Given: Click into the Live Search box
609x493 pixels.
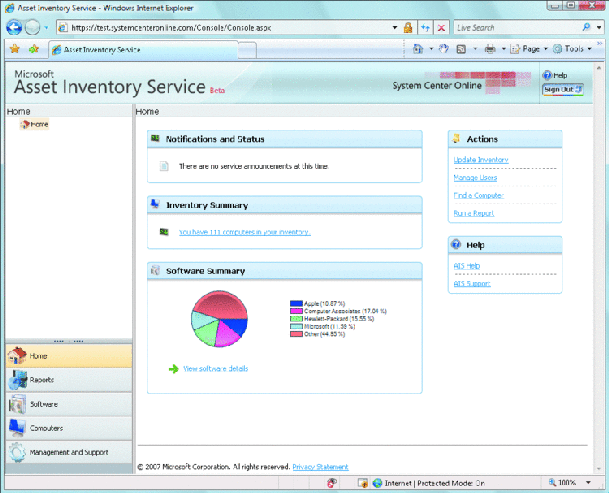Looking at the screenshot, I should point(517,28).
